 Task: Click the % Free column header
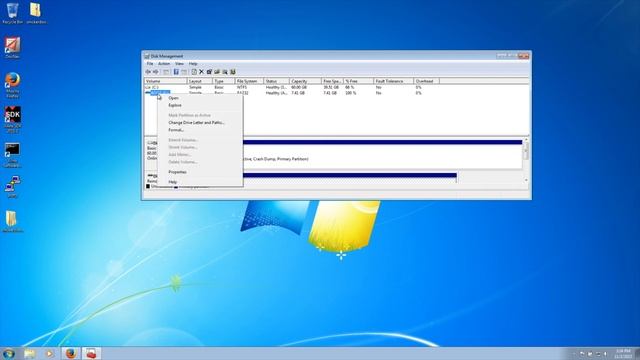pos(358,81)
